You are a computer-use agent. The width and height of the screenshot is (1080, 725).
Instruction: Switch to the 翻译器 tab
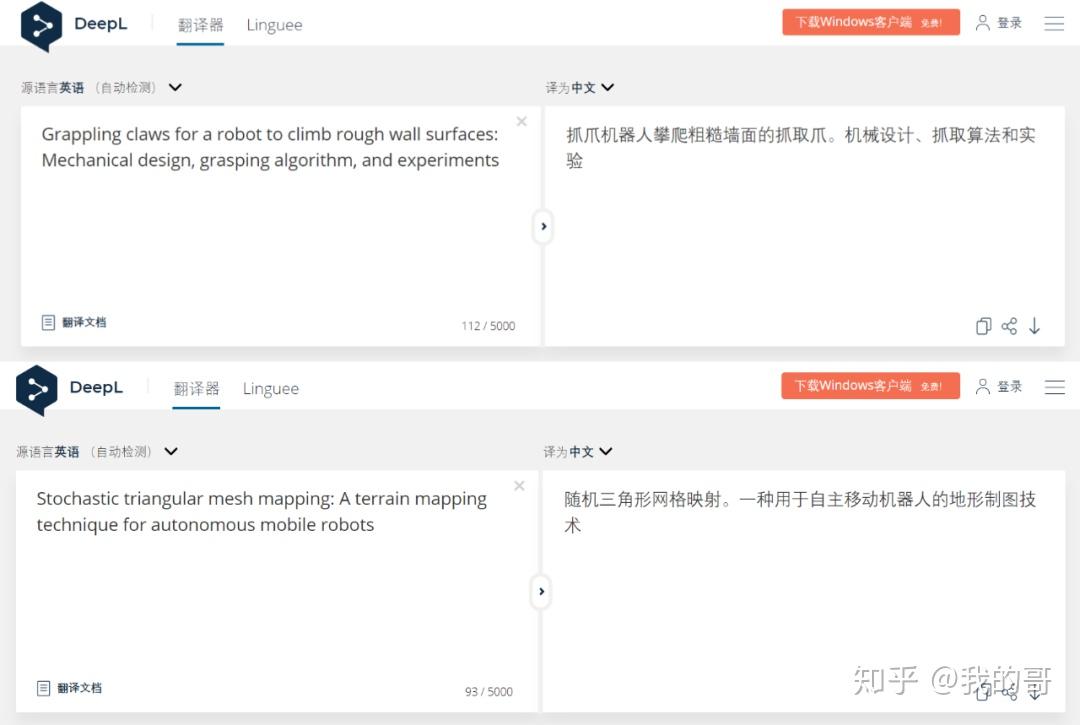tap(200, 25)
